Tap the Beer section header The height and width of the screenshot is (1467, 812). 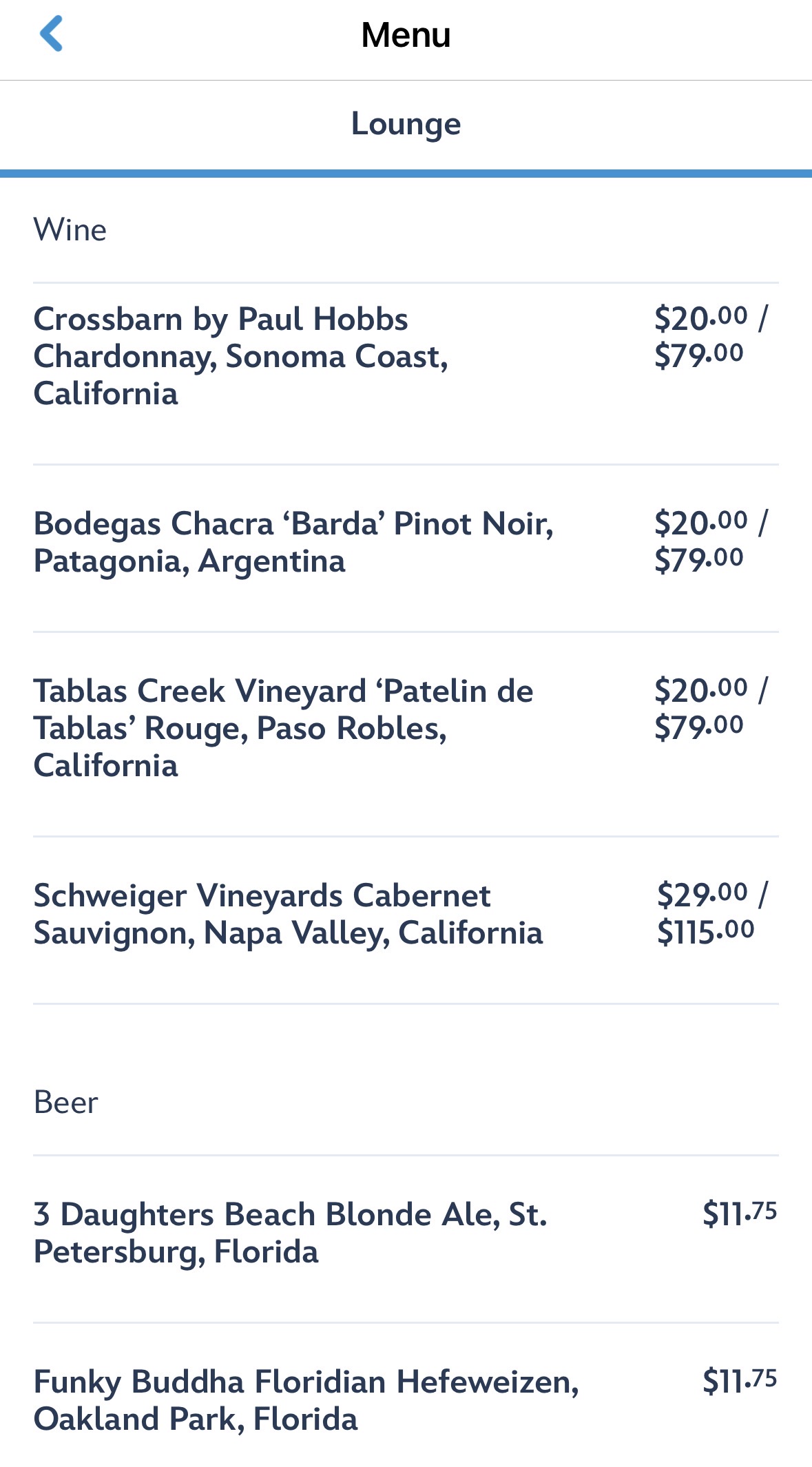tap(66, 1103)
